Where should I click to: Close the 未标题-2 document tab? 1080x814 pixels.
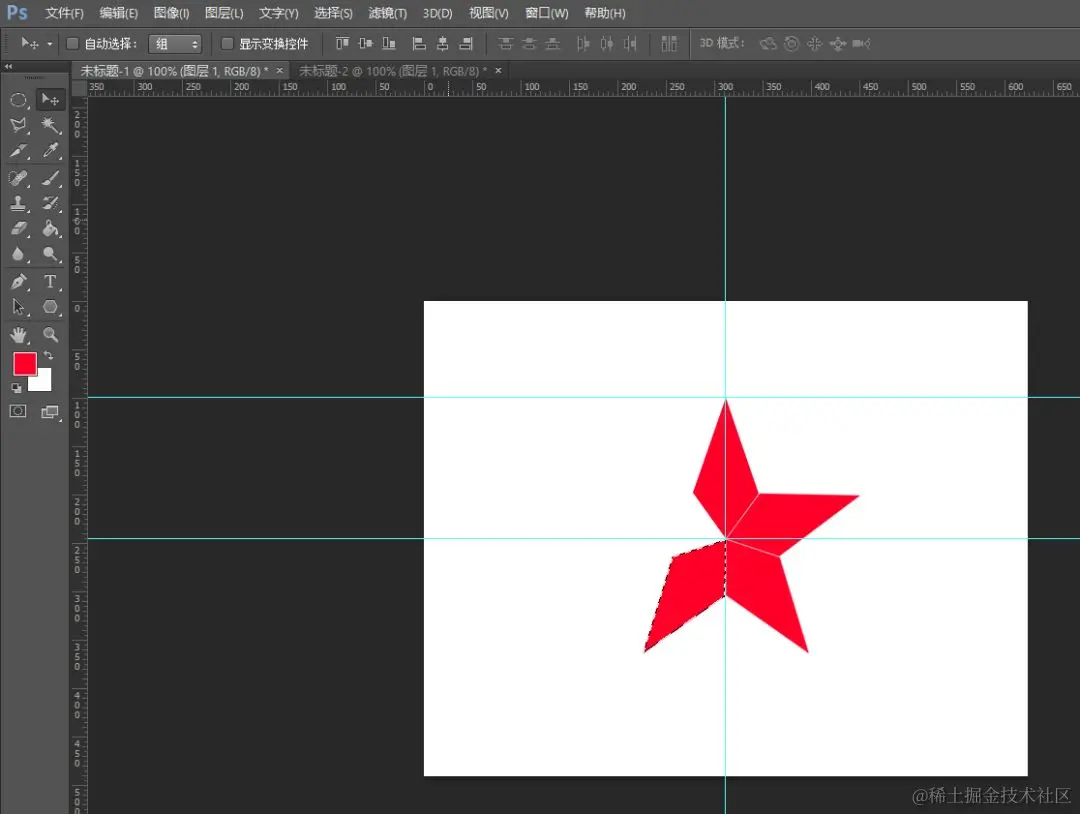click(498, 71)
